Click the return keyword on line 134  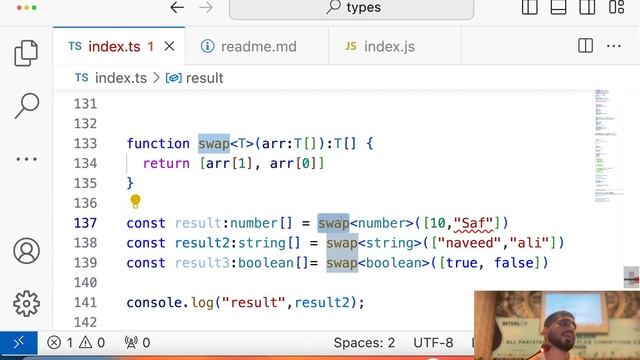pos(166,163)
